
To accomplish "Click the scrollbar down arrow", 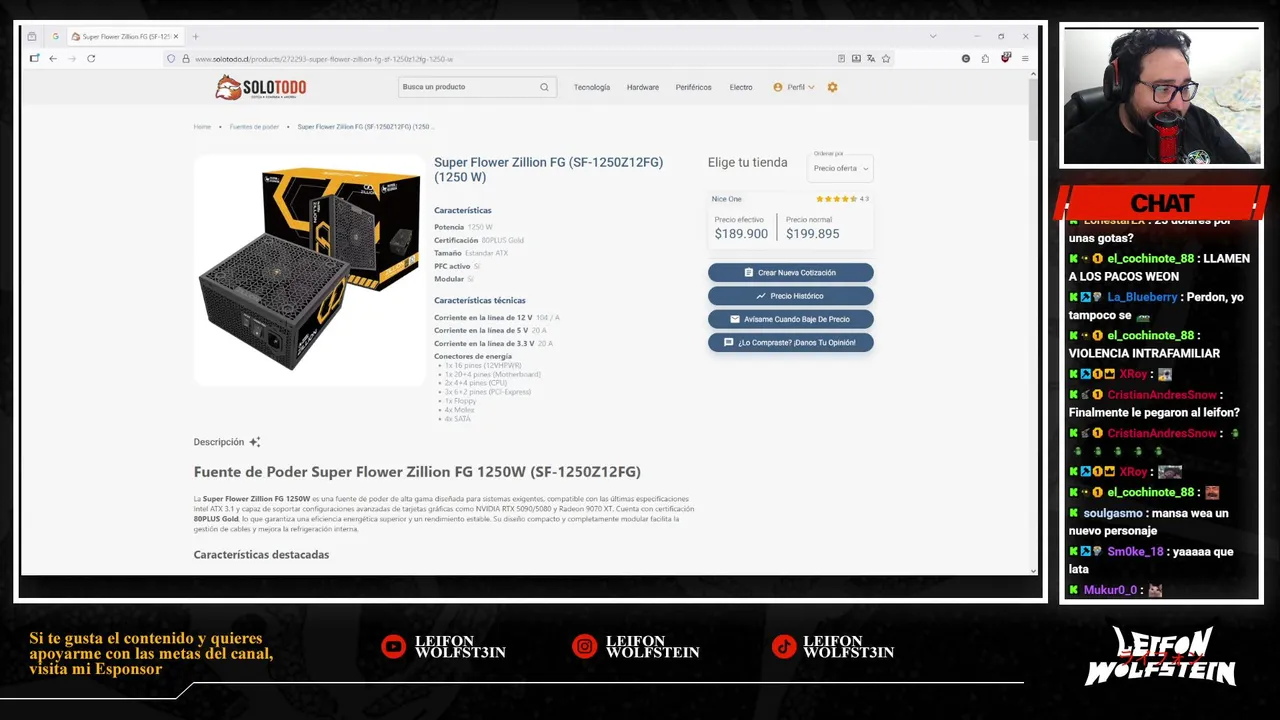I will (x=1033, y=571).
